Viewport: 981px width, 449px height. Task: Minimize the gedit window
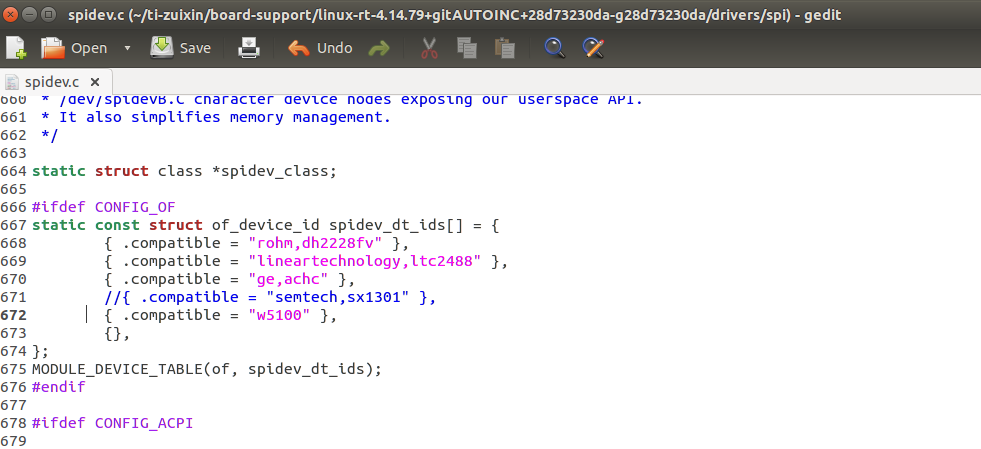click(30, 13)
